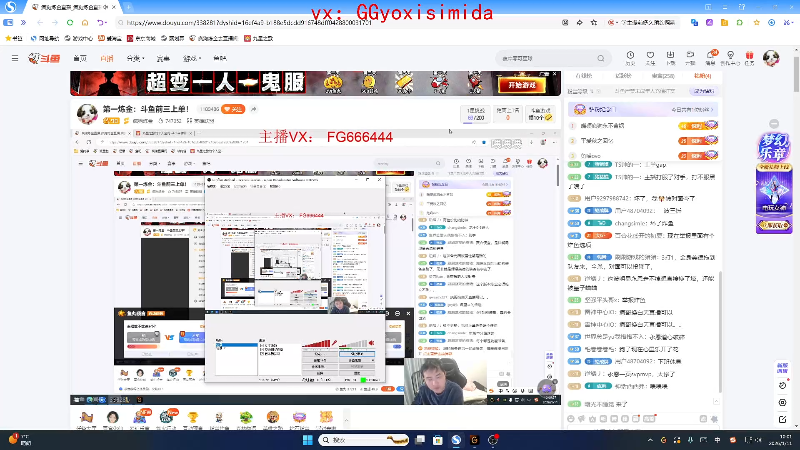
Task: Expand the 分类 category dropdown
Action: 135,59
